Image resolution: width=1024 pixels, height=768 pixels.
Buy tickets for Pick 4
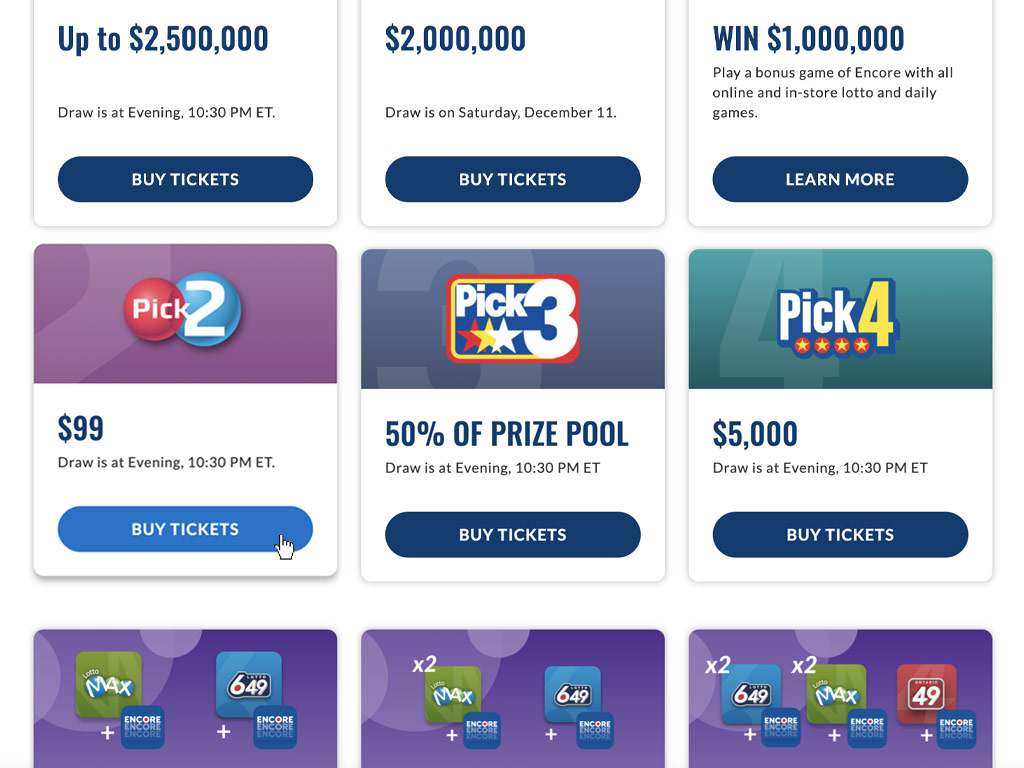coord(840,534)
